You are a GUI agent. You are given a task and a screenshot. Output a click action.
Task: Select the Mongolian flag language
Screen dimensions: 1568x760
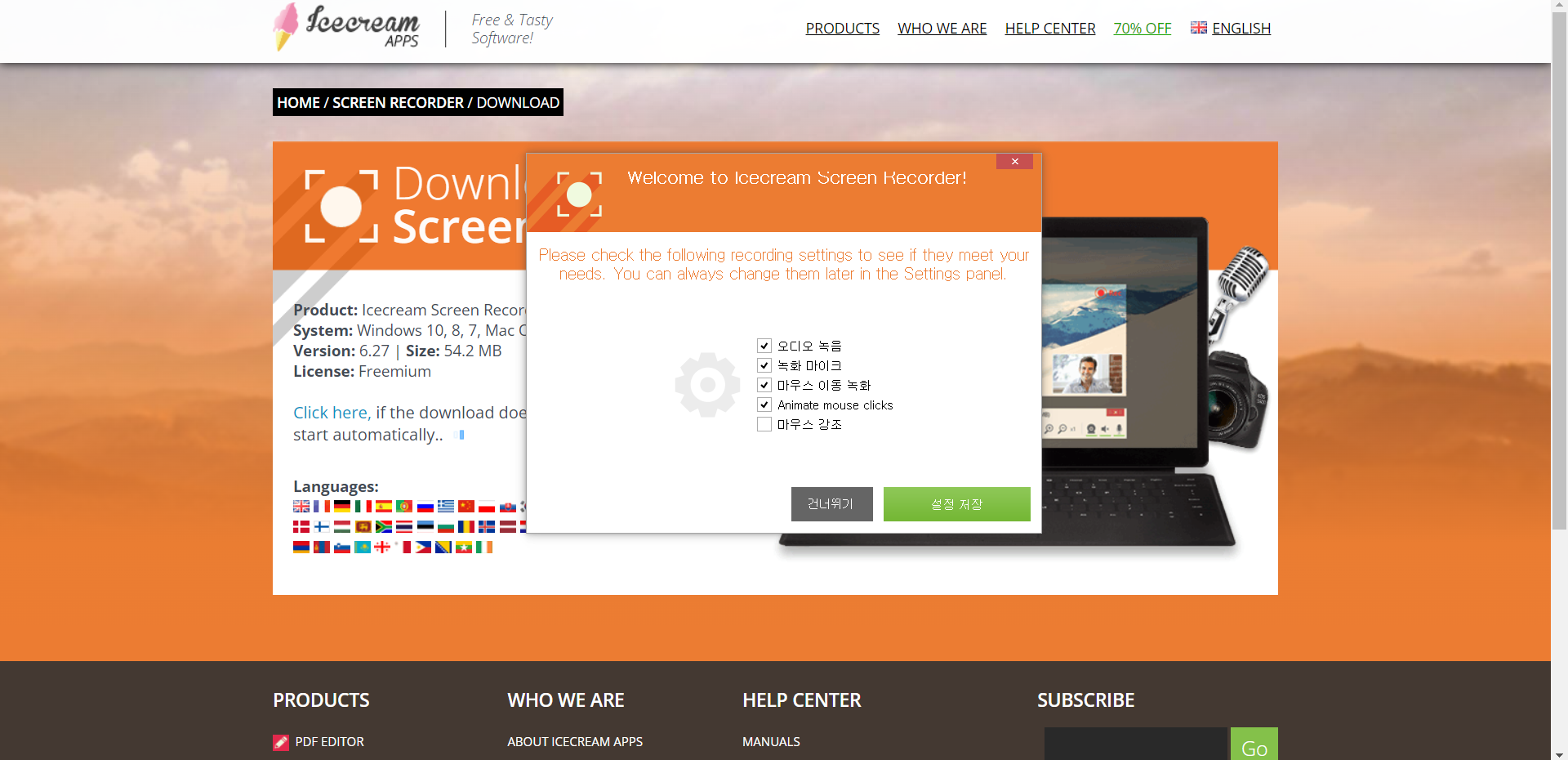pyautogui.click(x=322, y=547)
